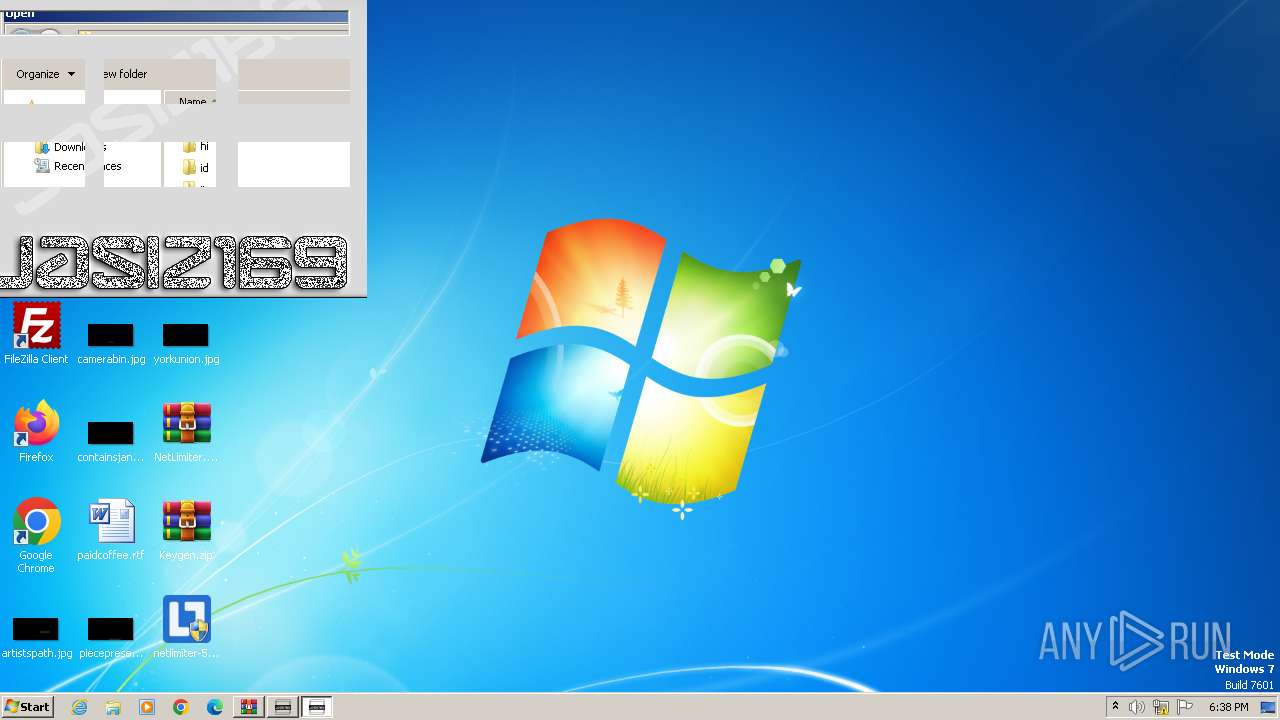This screenshot has height=720, width=1280.
Task: Open the volume control tray icon
Action: pyautogui.click(x=1137, y=707)
